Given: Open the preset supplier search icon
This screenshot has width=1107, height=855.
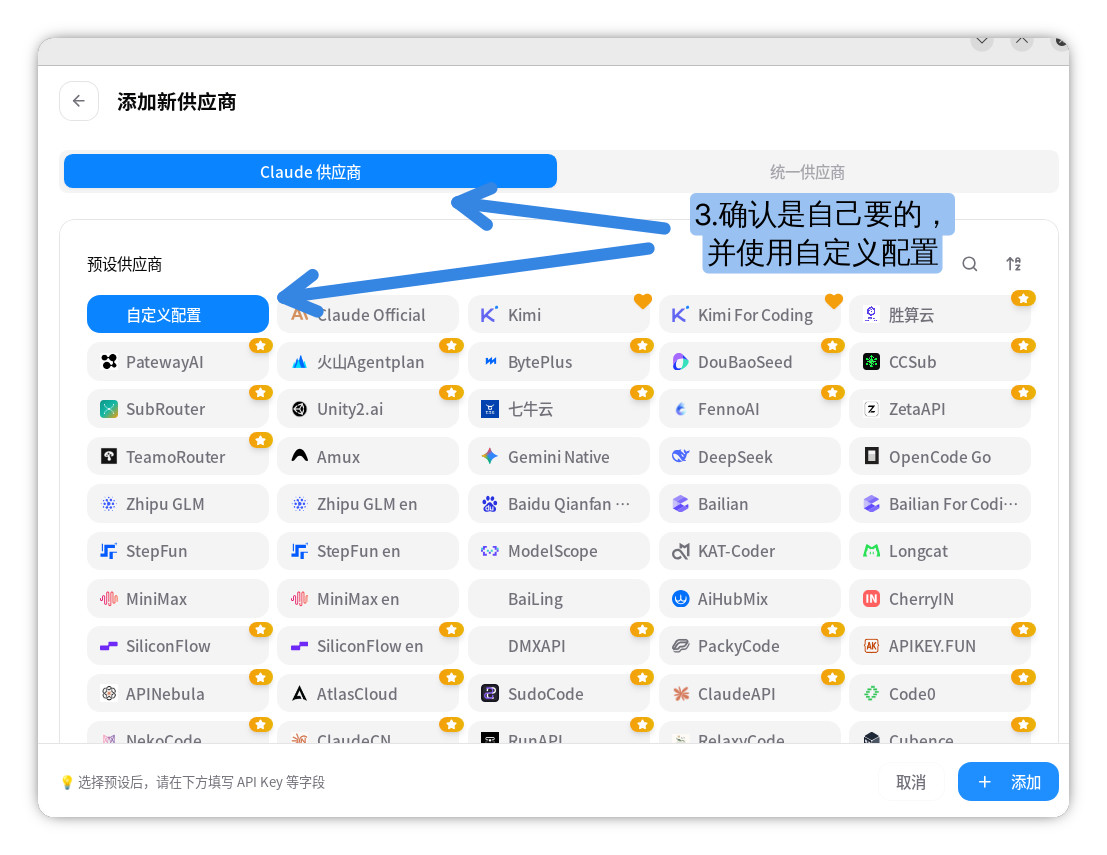Looking at the screenshot, I should 969,264.
